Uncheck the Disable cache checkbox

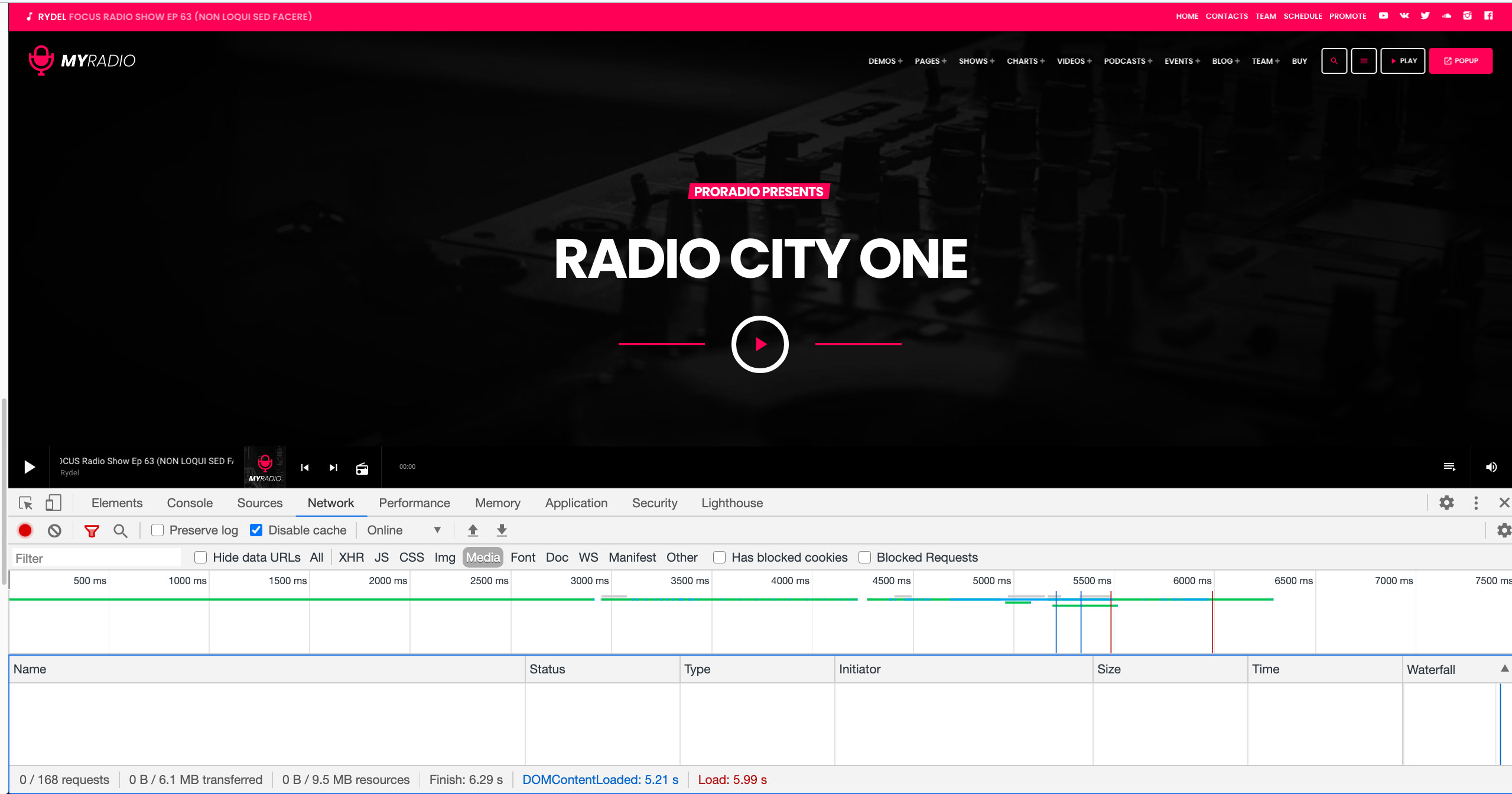(256, 530)
